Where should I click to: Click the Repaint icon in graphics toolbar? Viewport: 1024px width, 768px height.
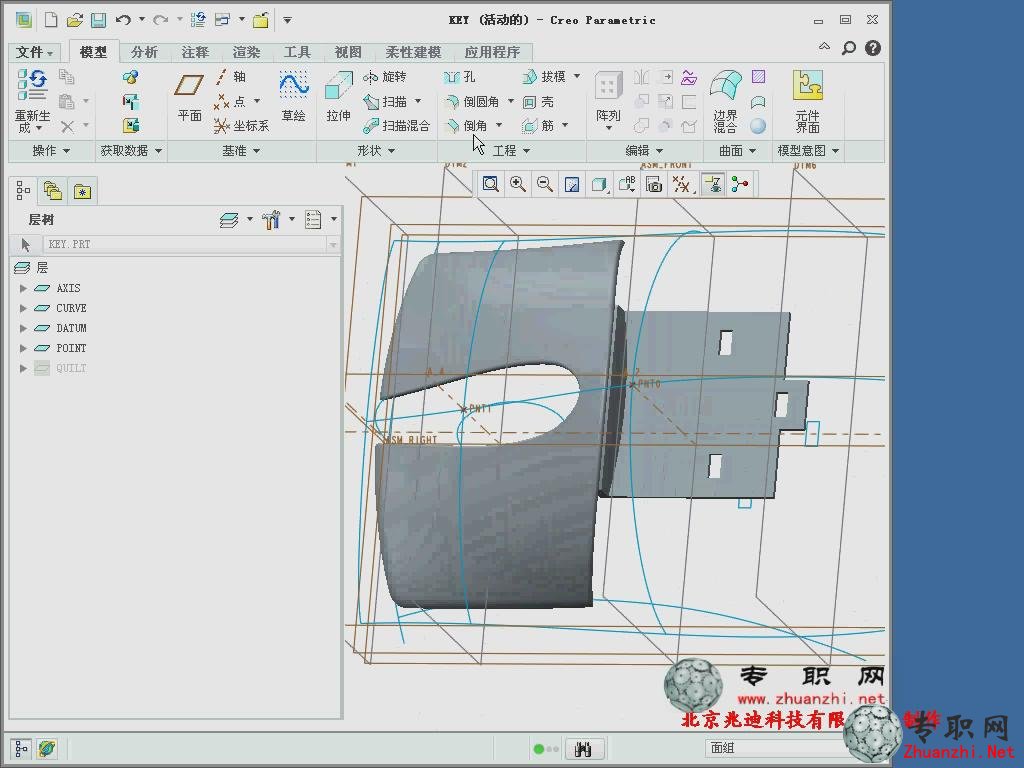click(572, 185)
